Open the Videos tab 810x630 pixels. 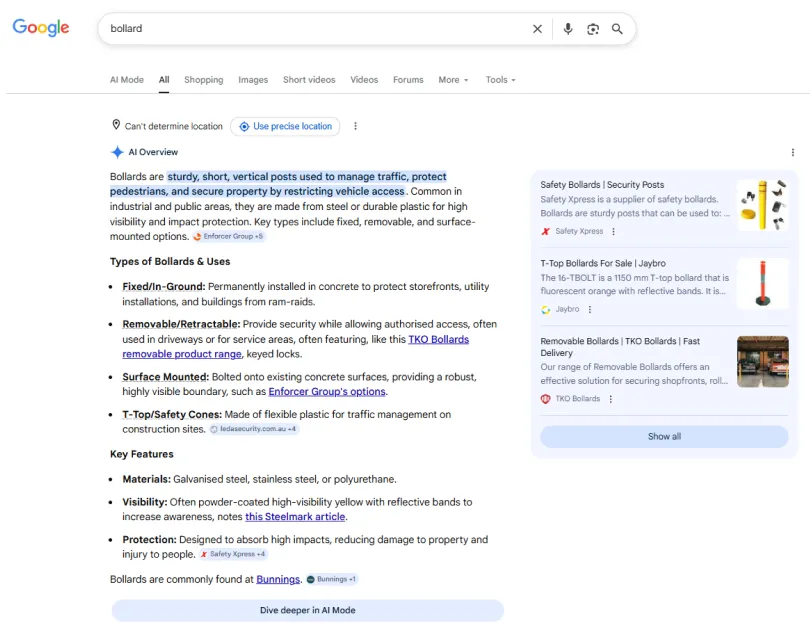[364, 80]
